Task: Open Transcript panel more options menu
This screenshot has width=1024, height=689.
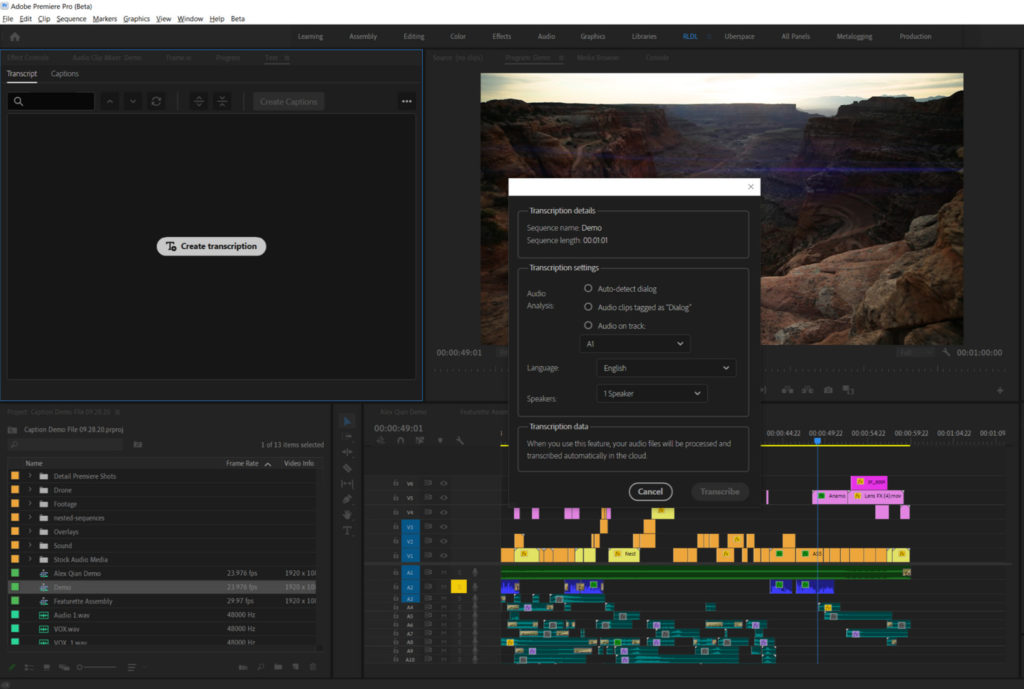Action: [407, 101]
